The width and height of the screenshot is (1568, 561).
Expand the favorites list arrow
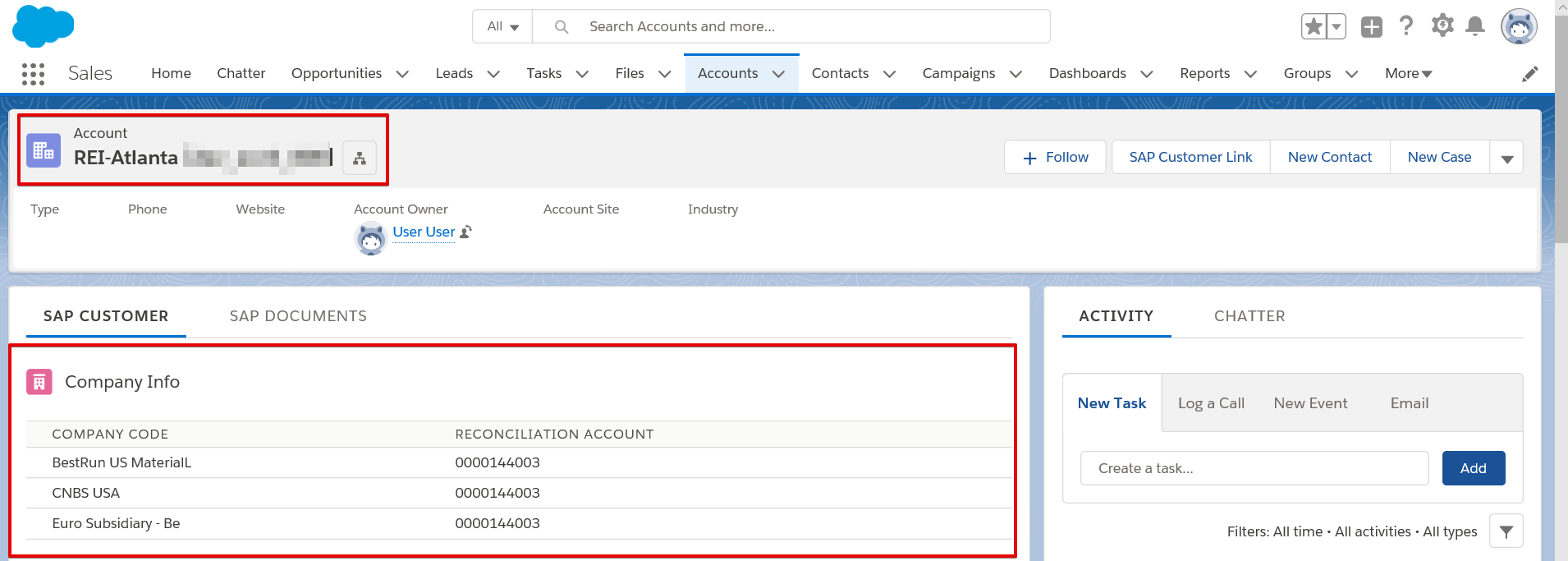point(1336,26)
